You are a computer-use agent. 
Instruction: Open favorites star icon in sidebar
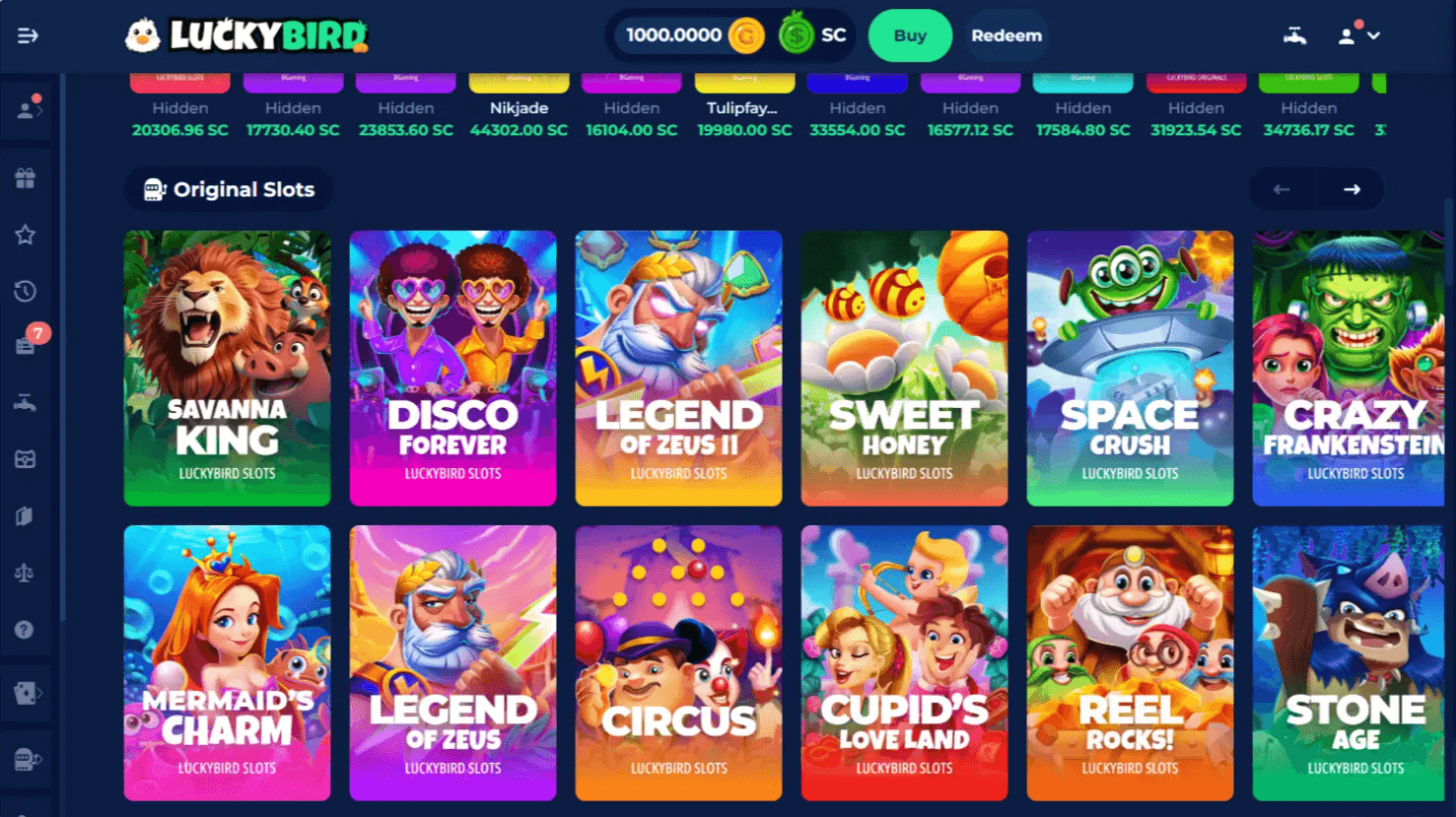pyautogui.click(x=26, y=235)
